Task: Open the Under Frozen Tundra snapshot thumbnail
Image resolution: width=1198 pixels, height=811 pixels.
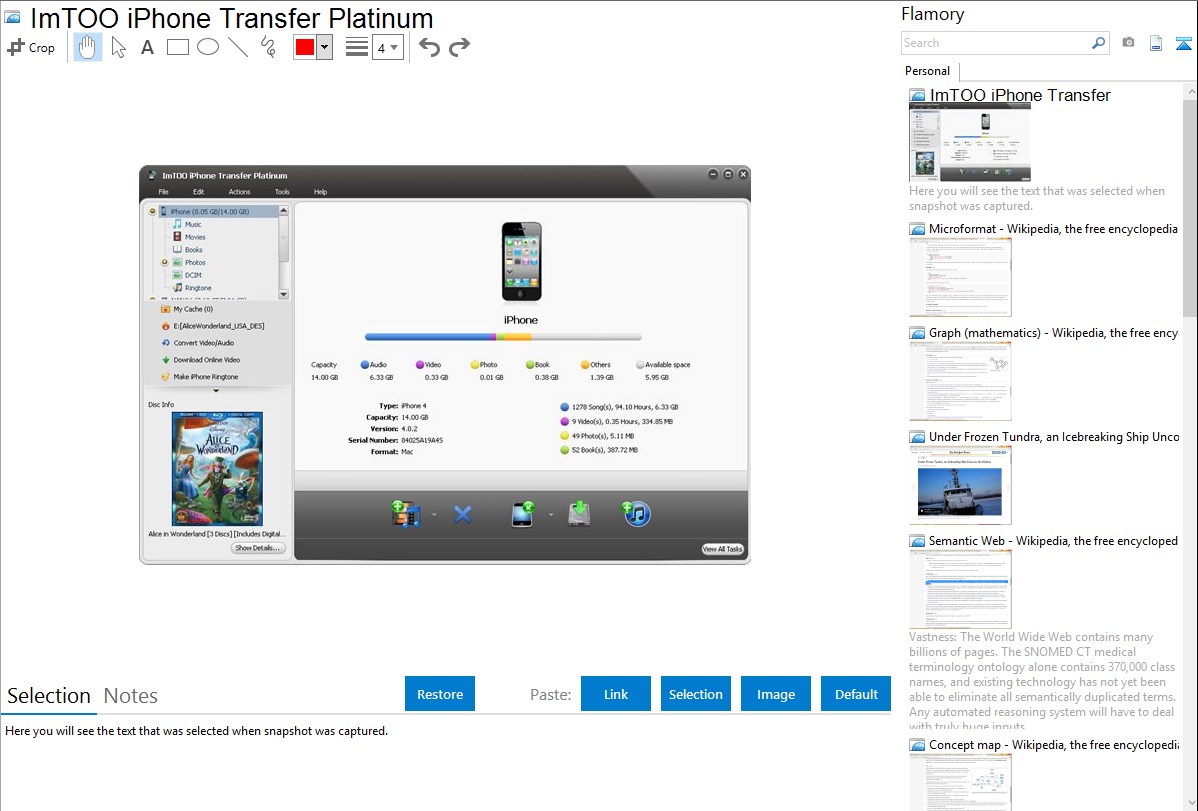Action: (x=960, y=485)
